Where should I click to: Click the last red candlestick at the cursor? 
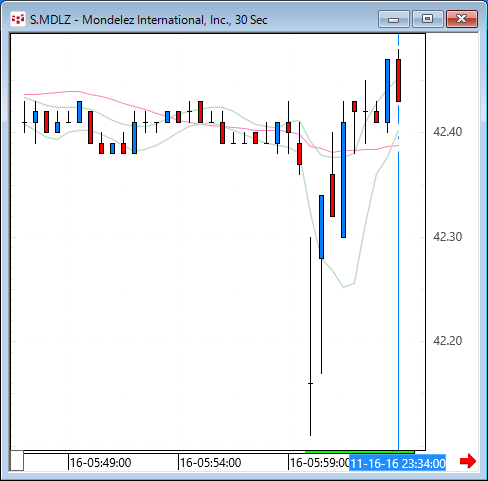point(398,80)
